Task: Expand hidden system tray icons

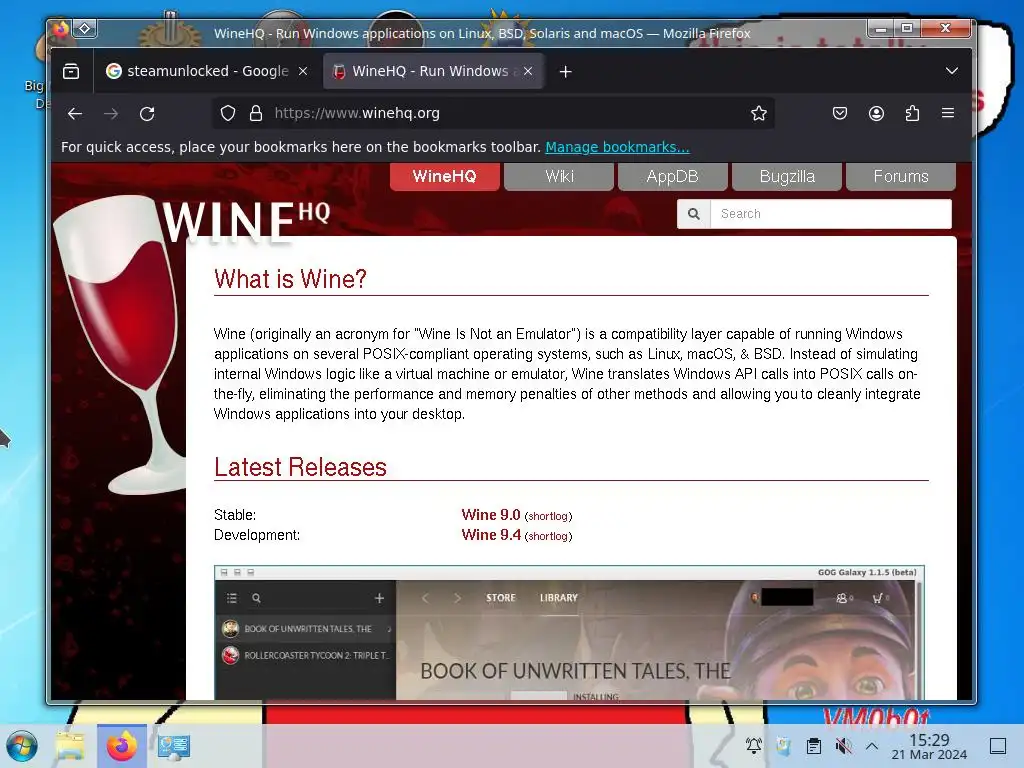Action: tap(872, 746)
